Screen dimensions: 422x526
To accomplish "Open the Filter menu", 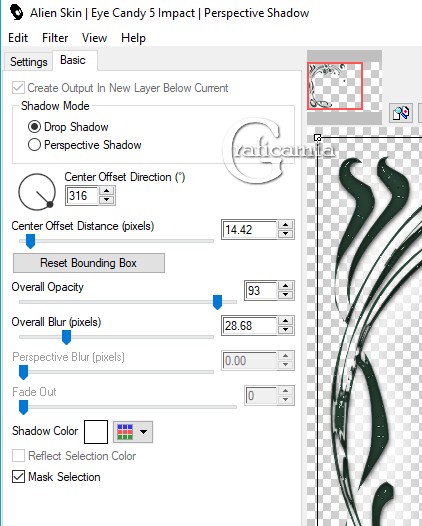I will [x=55, y=38].
